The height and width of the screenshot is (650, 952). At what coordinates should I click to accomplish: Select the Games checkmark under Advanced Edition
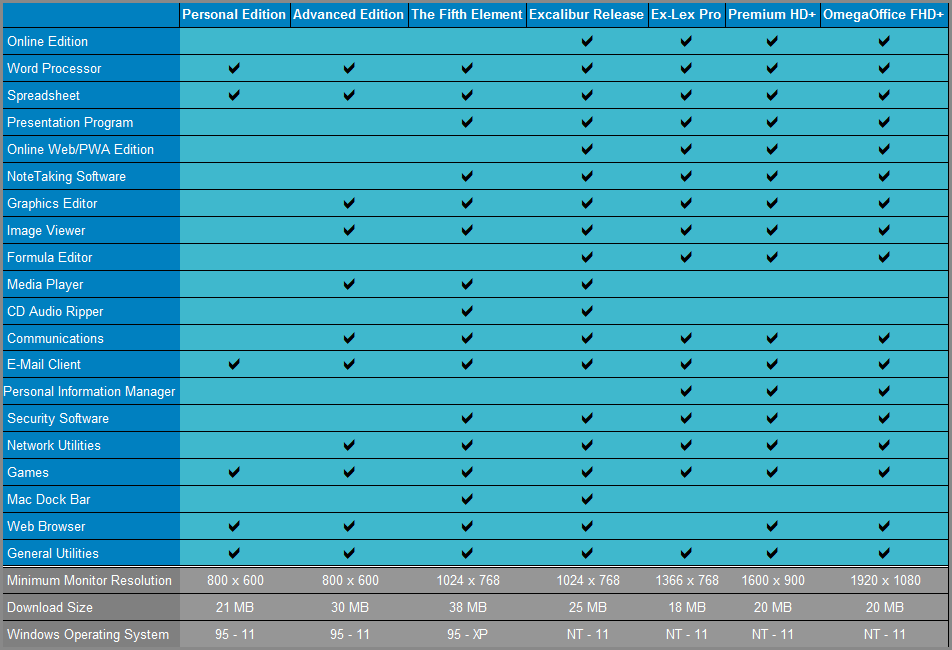pyautogui.click(x=349, y=472)
